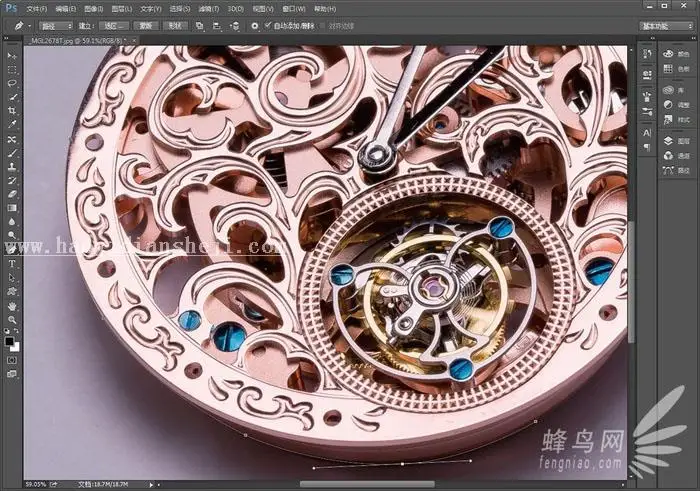Open the Brush Presets panel icon
700x491 pixels.
(647, 96)
